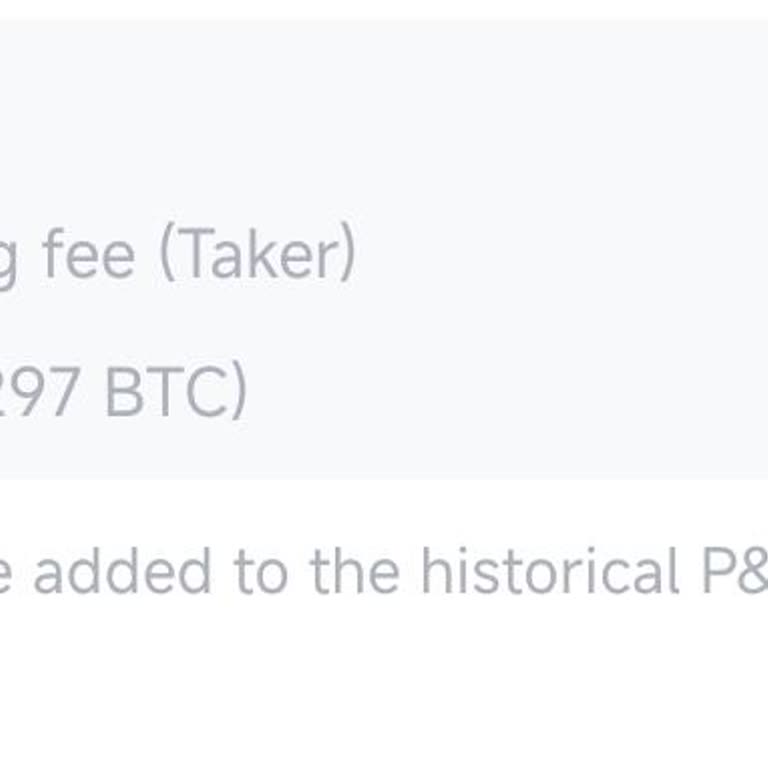Click the opening parenthesis before "Taker"
This screenshot has height=768, width=768.
tap(168, 256)
